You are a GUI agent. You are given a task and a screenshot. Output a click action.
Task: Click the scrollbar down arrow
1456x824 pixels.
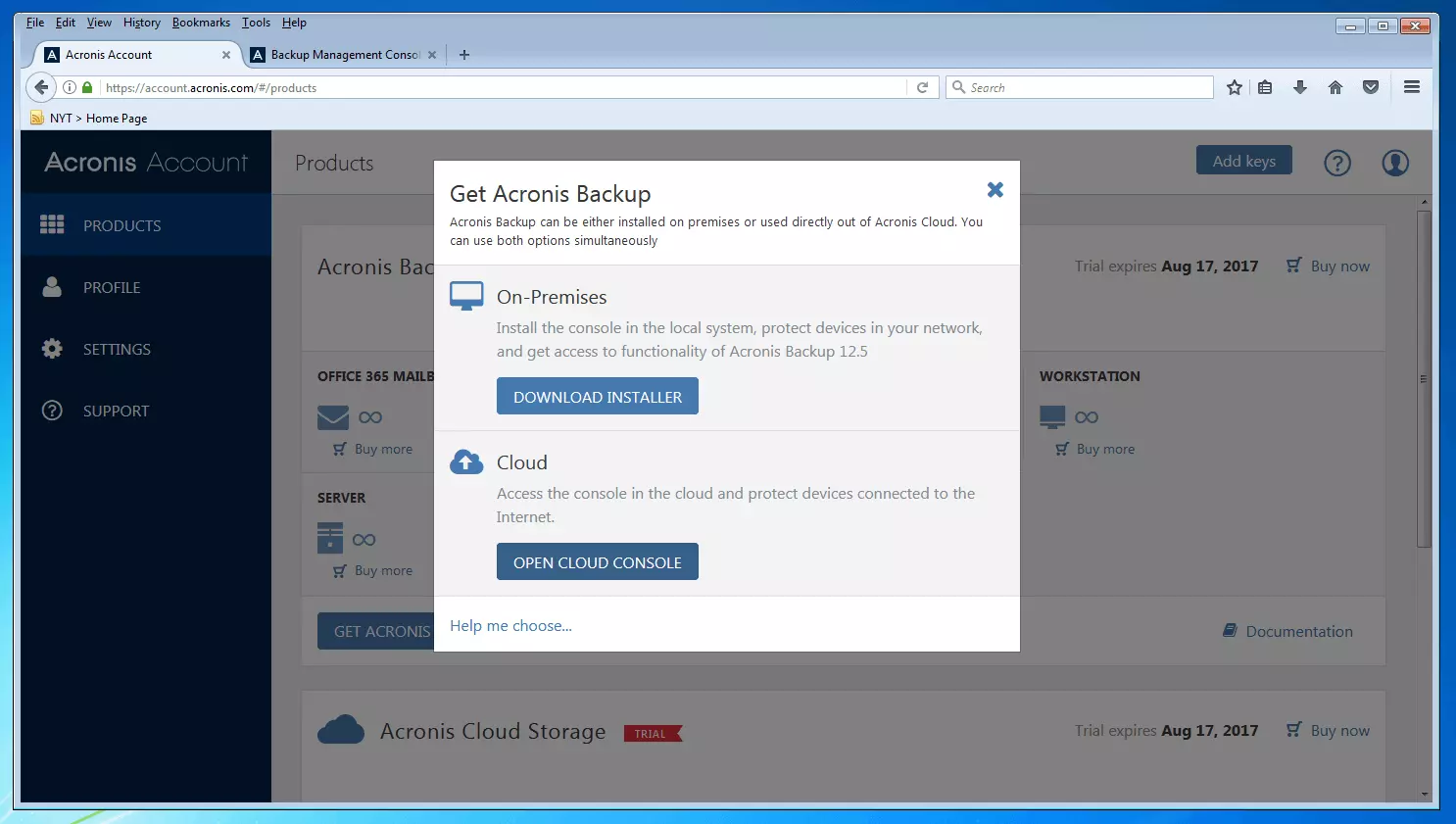1425,795
